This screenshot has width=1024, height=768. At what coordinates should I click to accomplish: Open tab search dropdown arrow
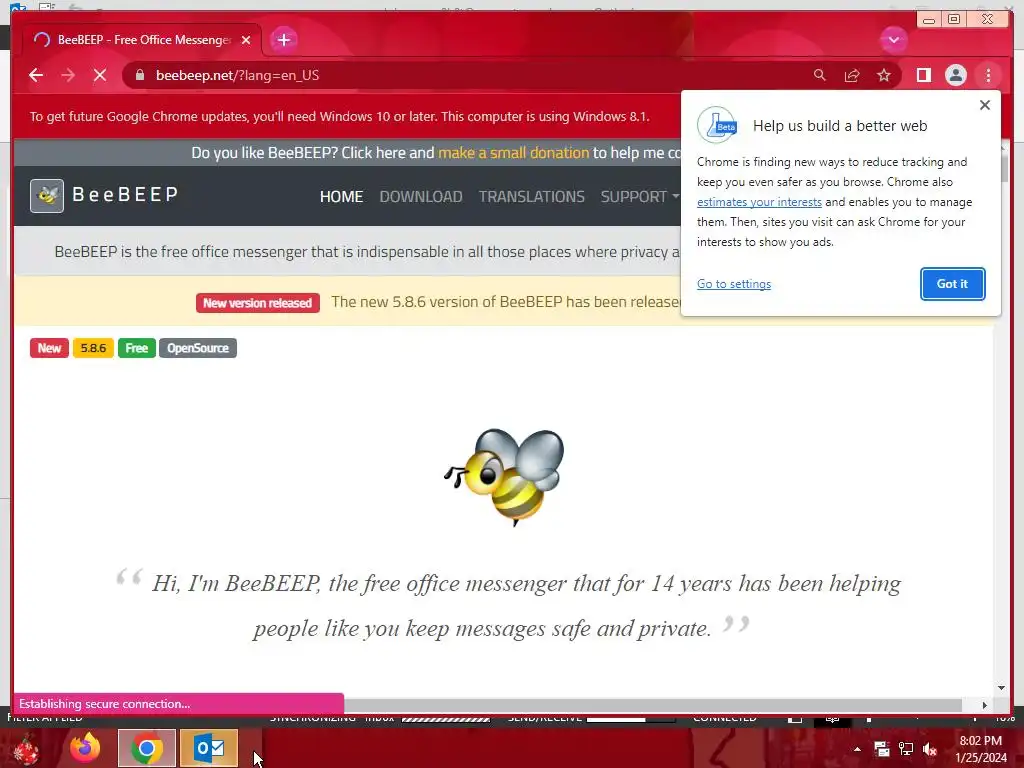(893, 40)
